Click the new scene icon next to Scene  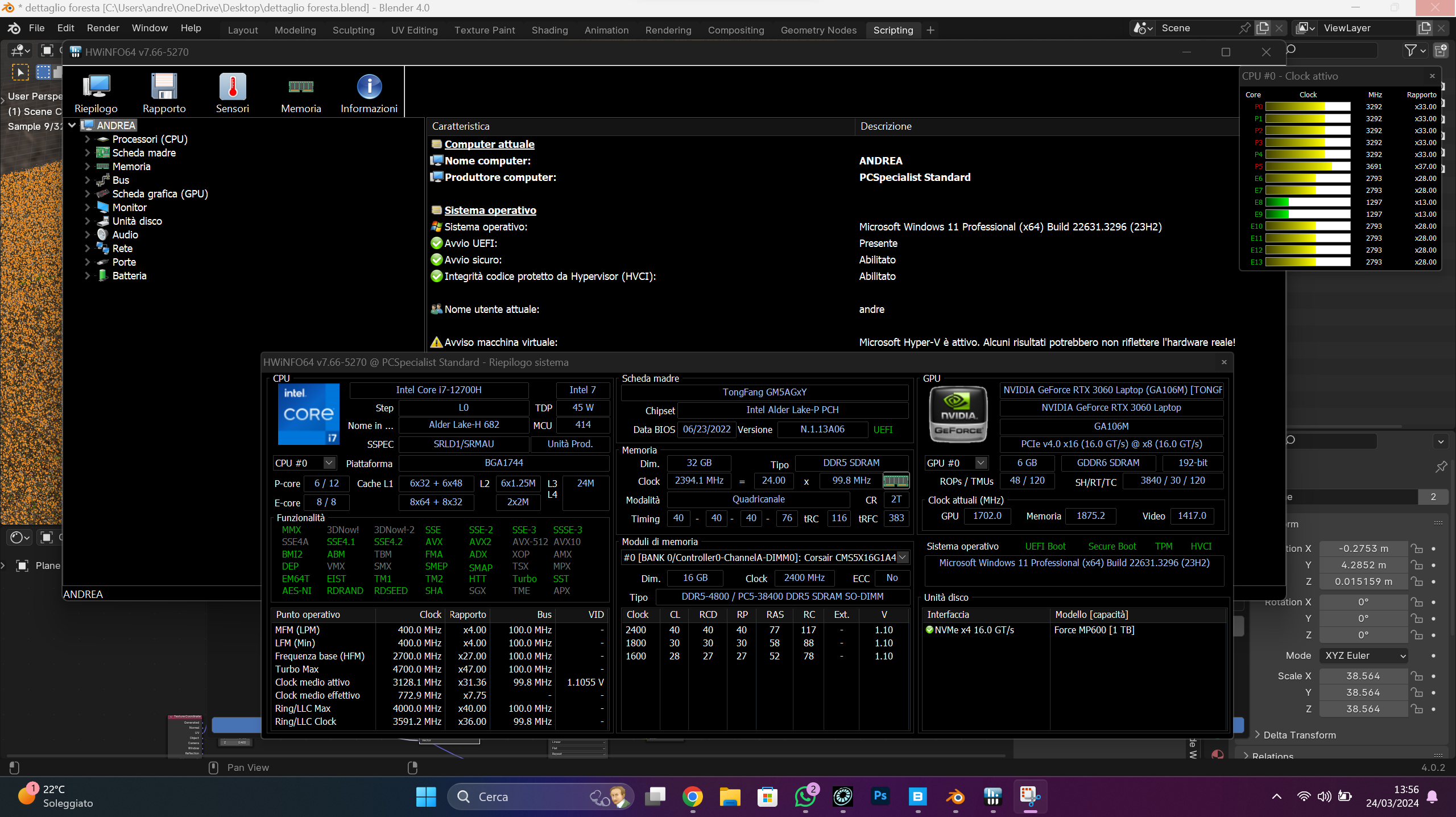point(1263,28)
